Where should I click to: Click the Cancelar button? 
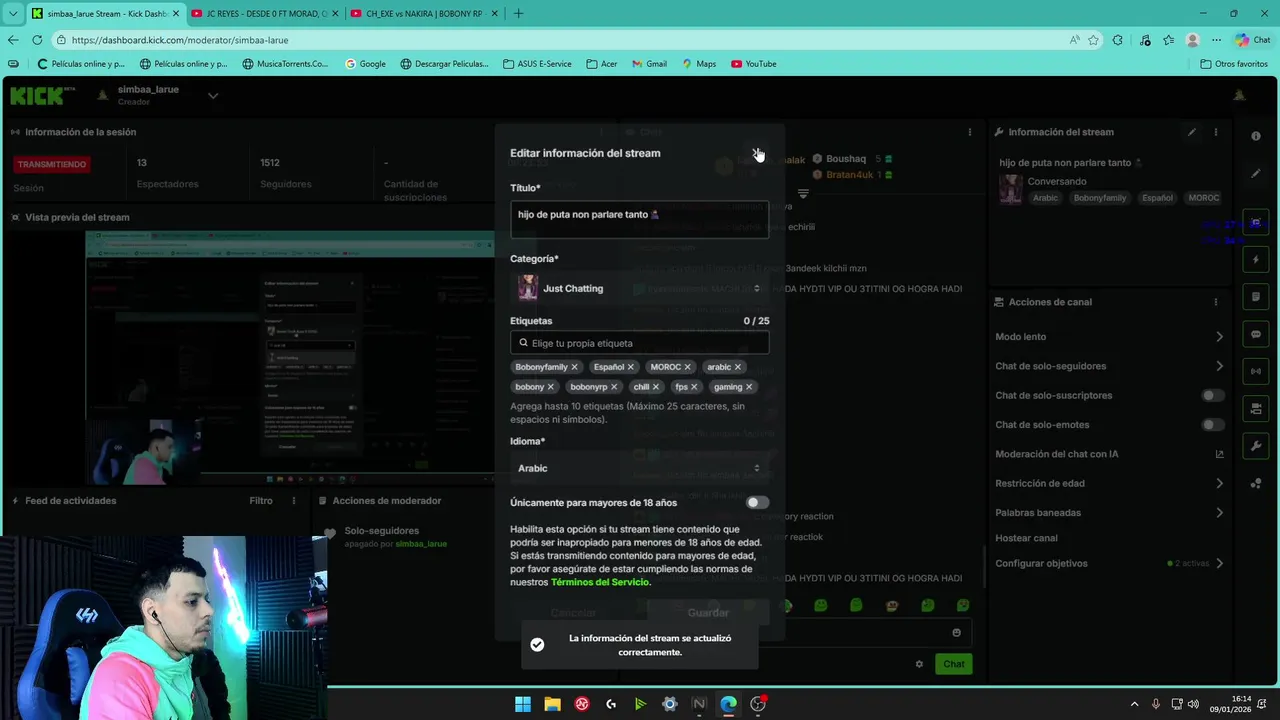[x=573, y=612]
